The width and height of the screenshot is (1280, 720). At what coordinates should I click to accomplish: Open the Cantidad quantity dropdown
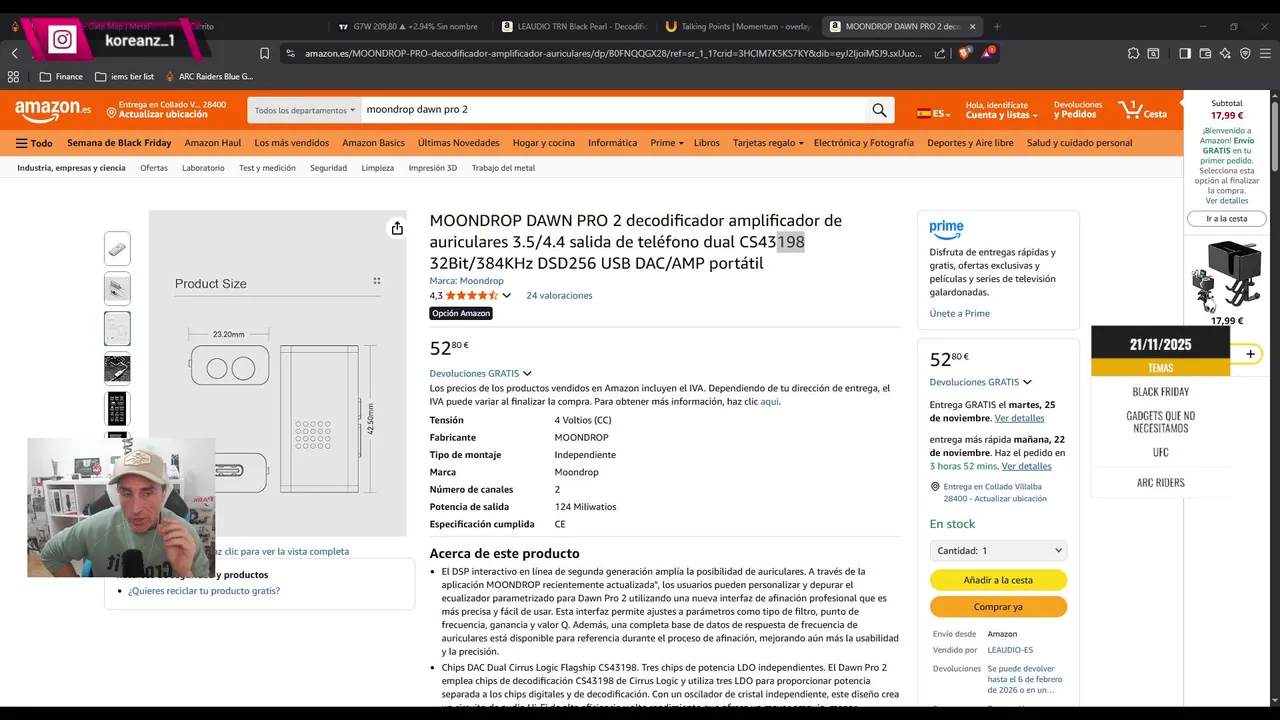tap(998, 550)
